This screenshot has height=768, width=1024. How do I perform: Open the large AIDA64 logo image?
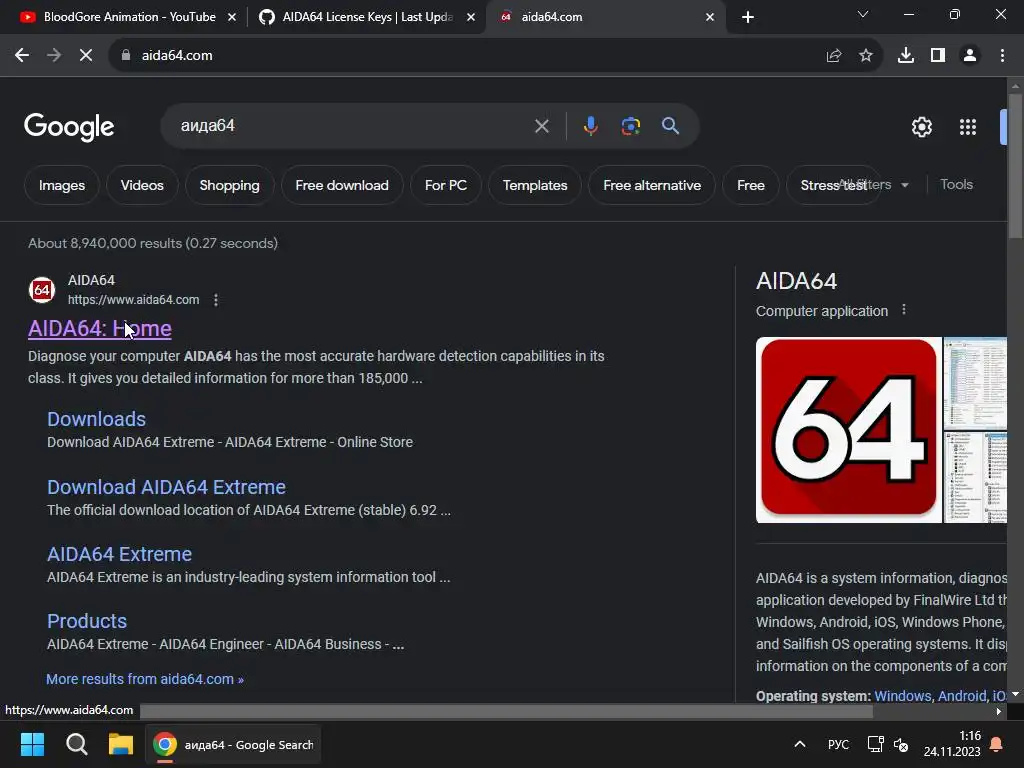(848, 430)
